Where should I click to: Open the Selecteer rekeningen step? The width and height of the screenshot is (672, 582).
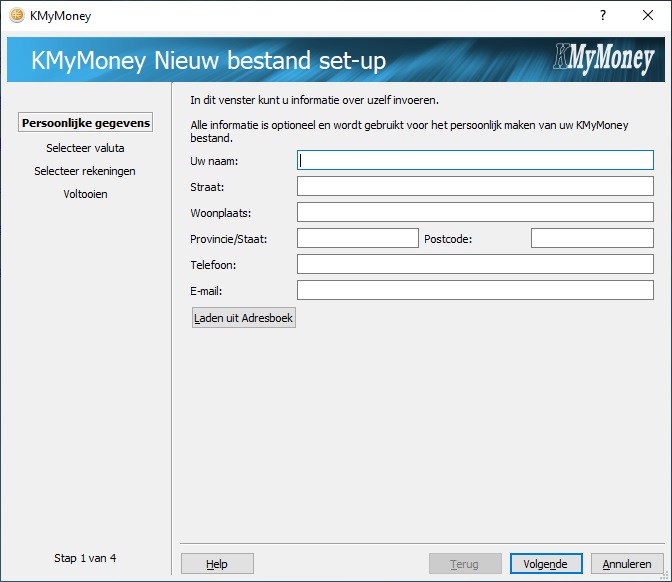coord(85,171)
